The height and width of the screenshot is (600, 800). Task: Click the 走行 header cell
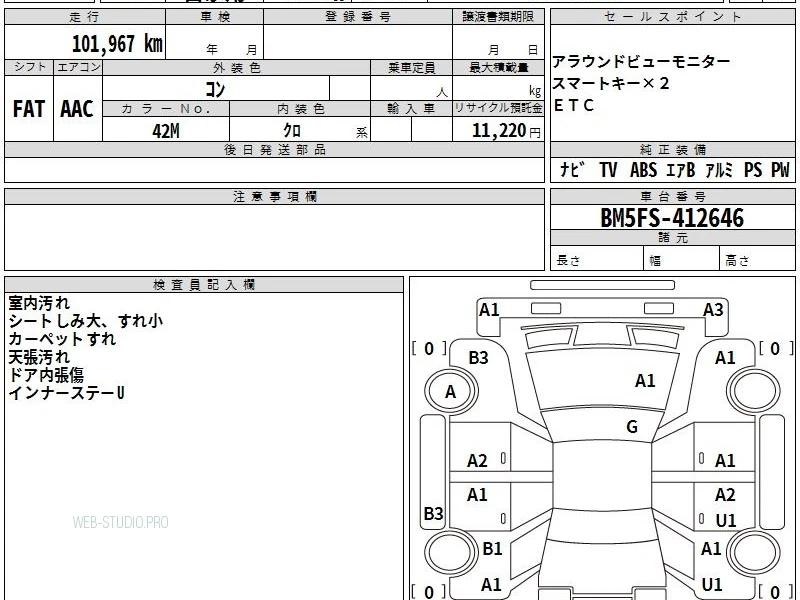pyautogui.click(x=85, y=17)
